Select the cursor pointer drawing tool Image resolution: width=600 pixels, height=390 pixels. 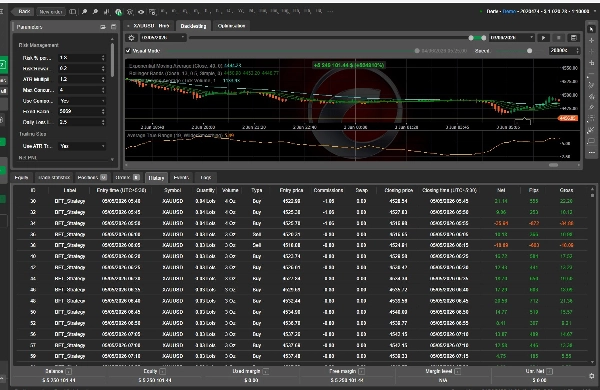pos(591,29)
